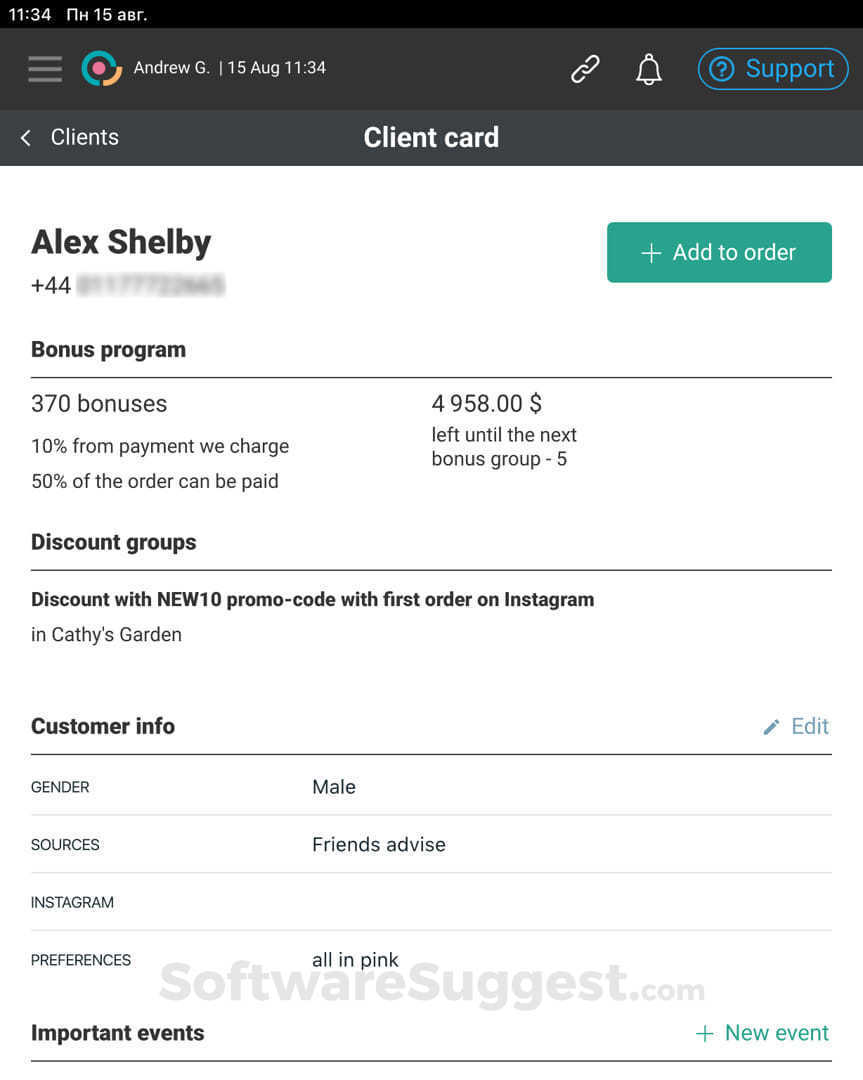Screen dimensions: 863x1080
Task: Click the 370 bonuses balance
Action: pos(99,404)
